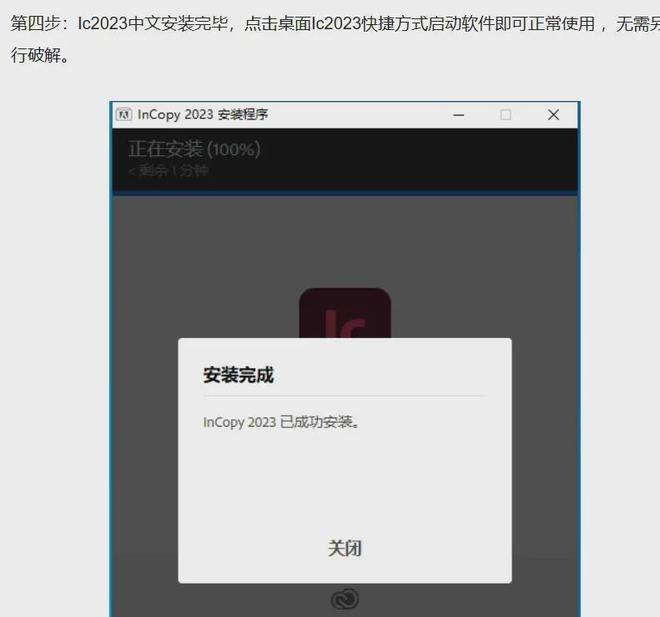Click the 关闭 button in the dialog
The height and width of the screenshot is (617, 660).
pos(345,548)
